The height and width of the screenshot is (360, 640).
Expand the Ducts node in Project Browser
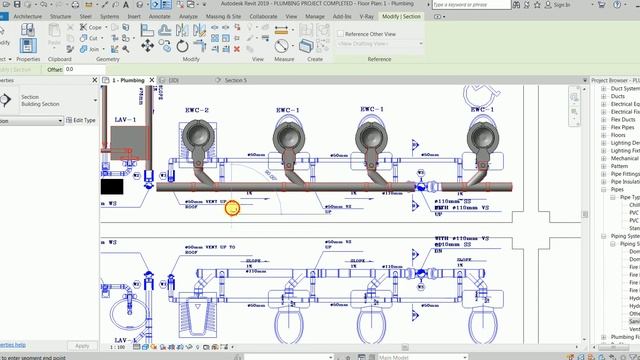604,96
